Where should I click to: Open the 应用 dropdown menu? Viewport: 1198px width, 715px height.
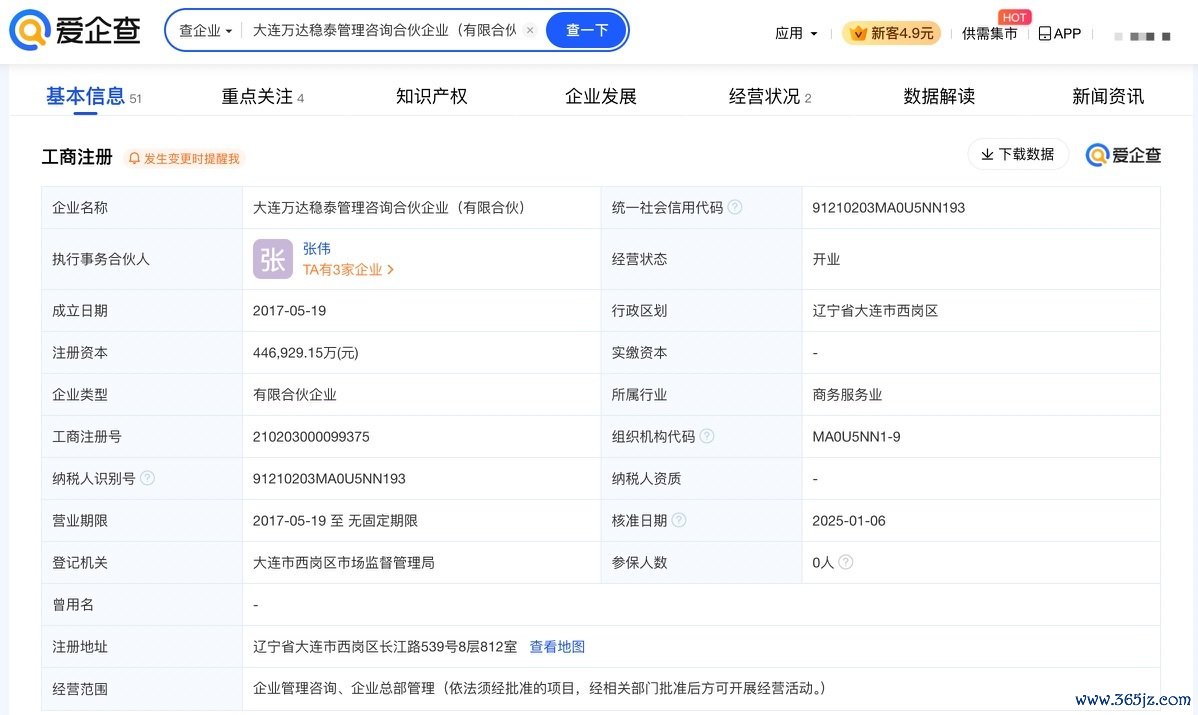796,34
